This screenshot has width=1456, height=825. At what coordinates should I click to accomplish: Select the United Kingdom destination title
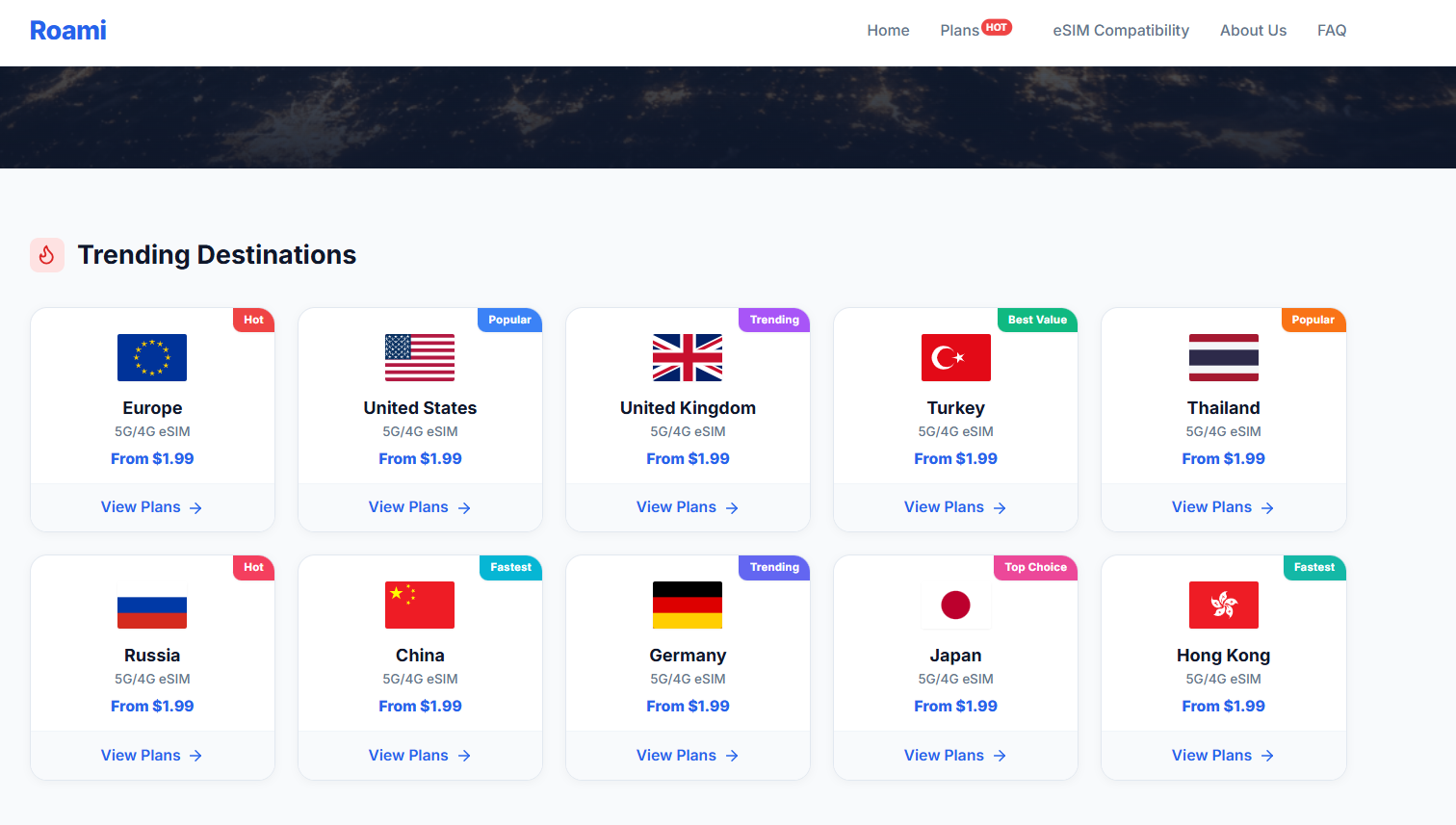688,408
